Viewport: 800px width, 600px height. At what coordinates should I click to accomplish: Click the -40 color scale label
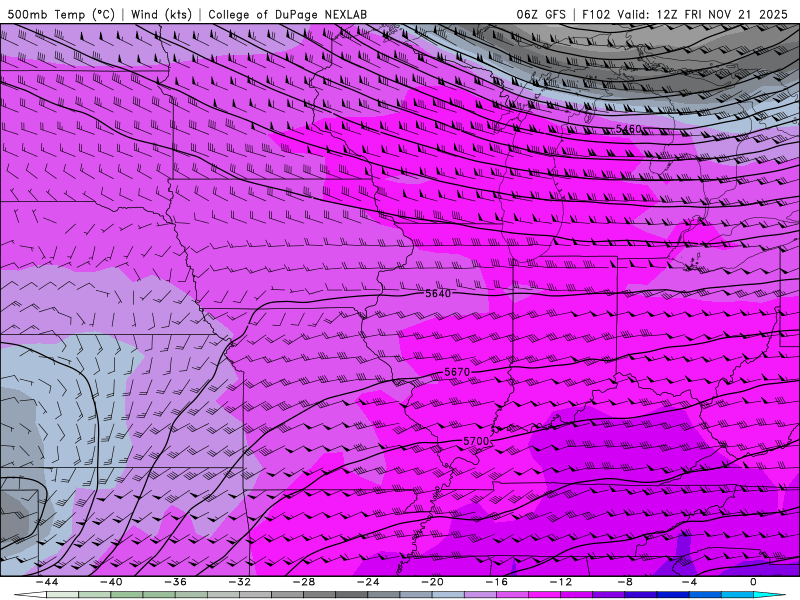point(111,582)
